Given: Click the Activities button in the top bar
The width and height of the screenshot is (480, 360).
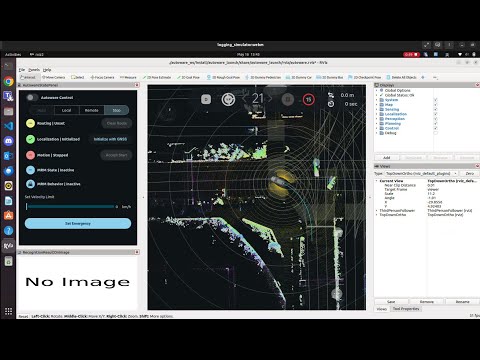Looking at the screenshot, I should pyautogui.click(x=13, y=54).
